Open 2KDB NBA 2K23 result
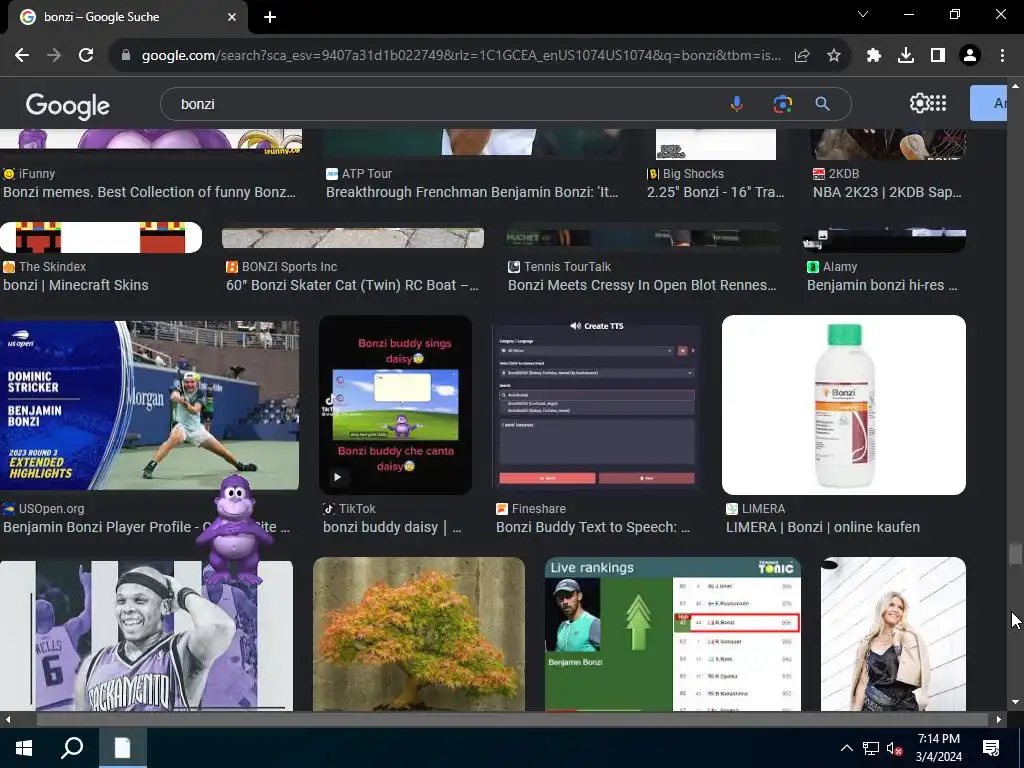The image size is (1024, 768). (x=888, y=192)
